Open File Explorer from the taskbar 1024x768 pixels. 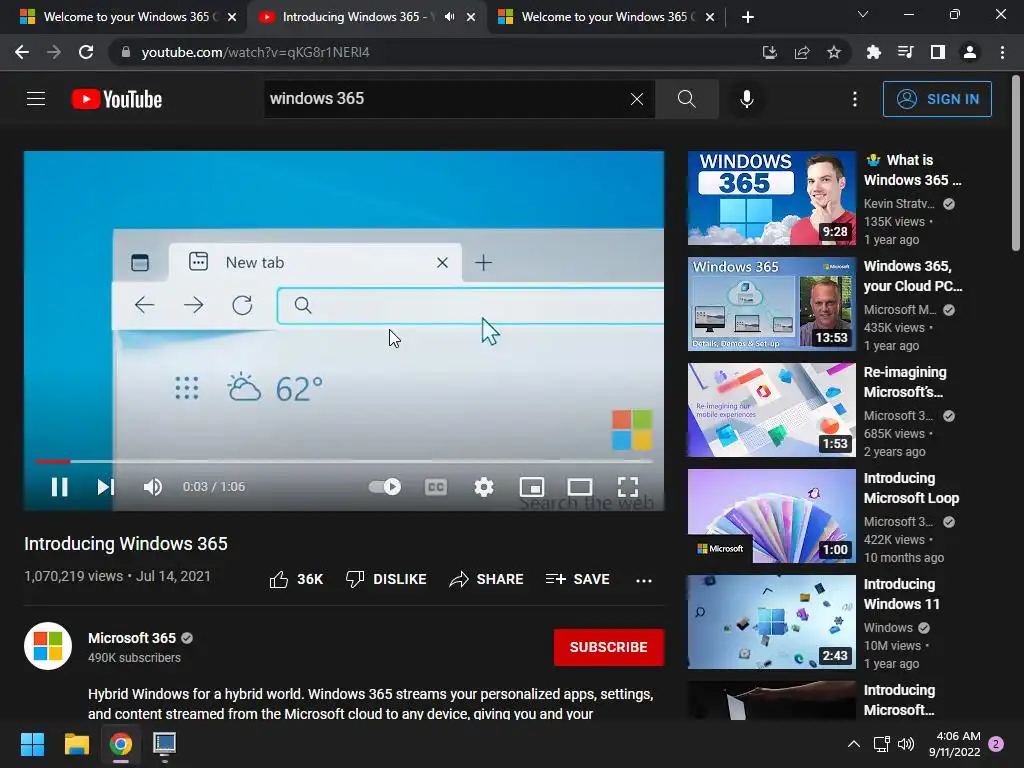(x=76, y=744)
